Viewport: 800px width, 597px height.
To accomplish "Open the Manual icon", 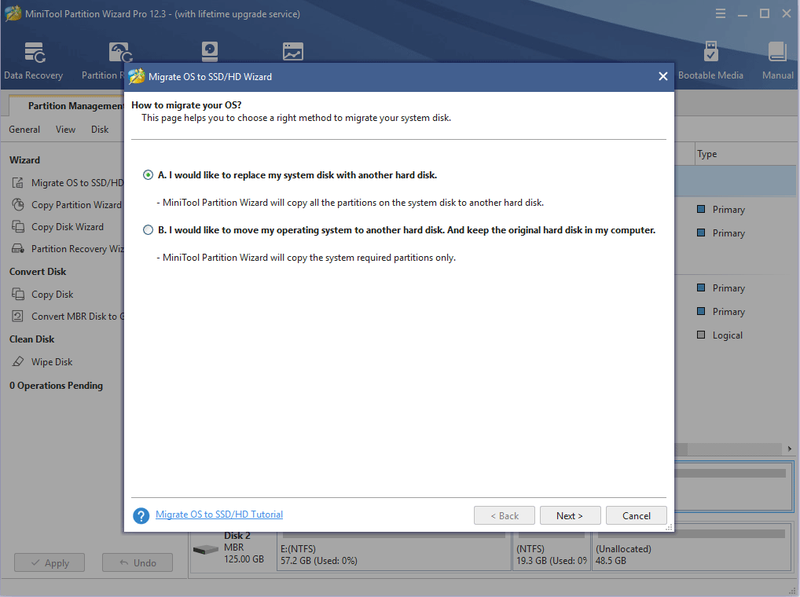I will click(x=778, y=52).
